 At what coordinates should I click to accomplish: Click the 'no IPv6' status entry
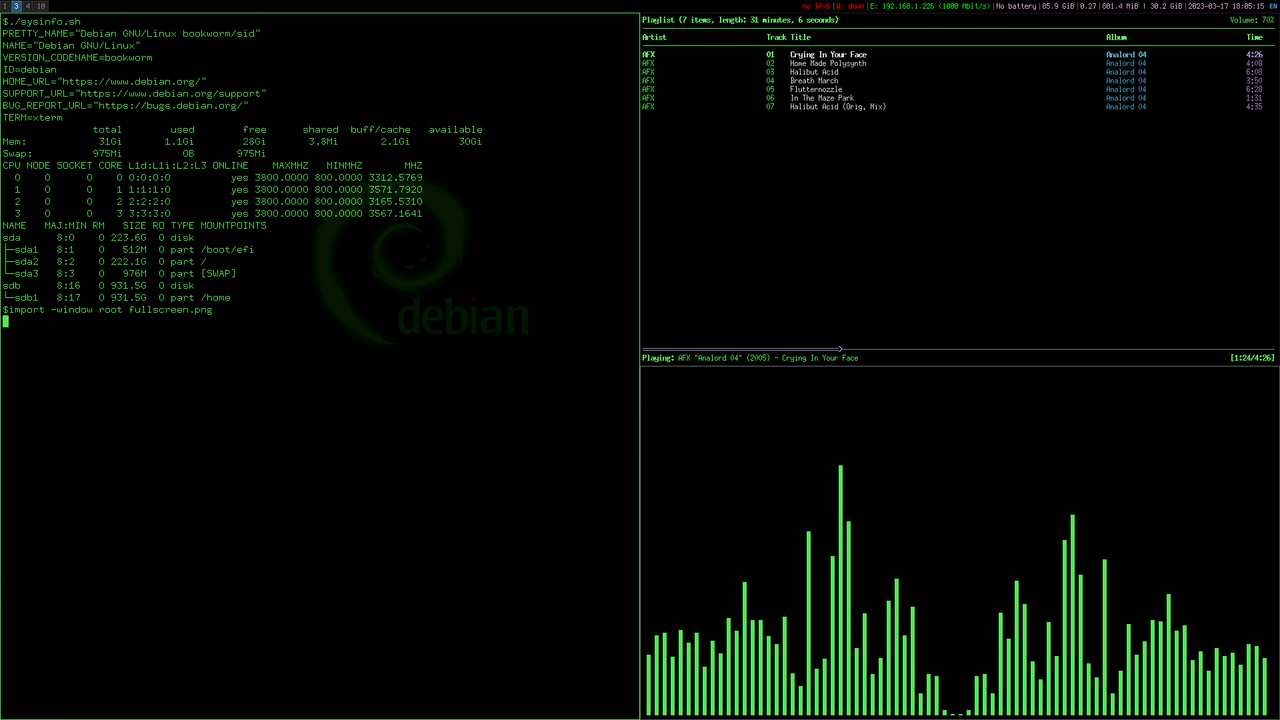(x=816, y=6)
